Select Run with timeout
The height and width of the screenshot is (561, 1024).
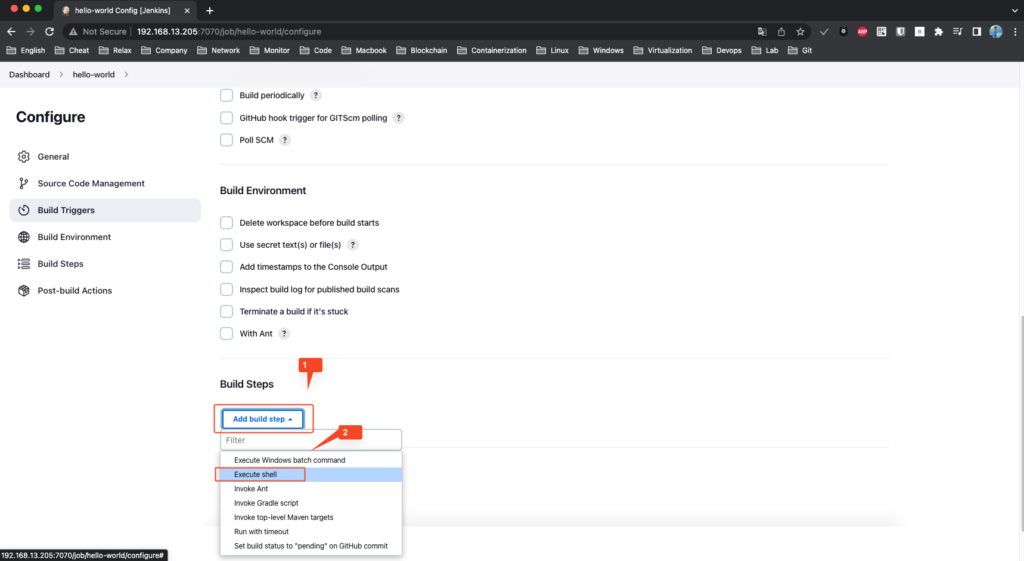click(311, 532)
